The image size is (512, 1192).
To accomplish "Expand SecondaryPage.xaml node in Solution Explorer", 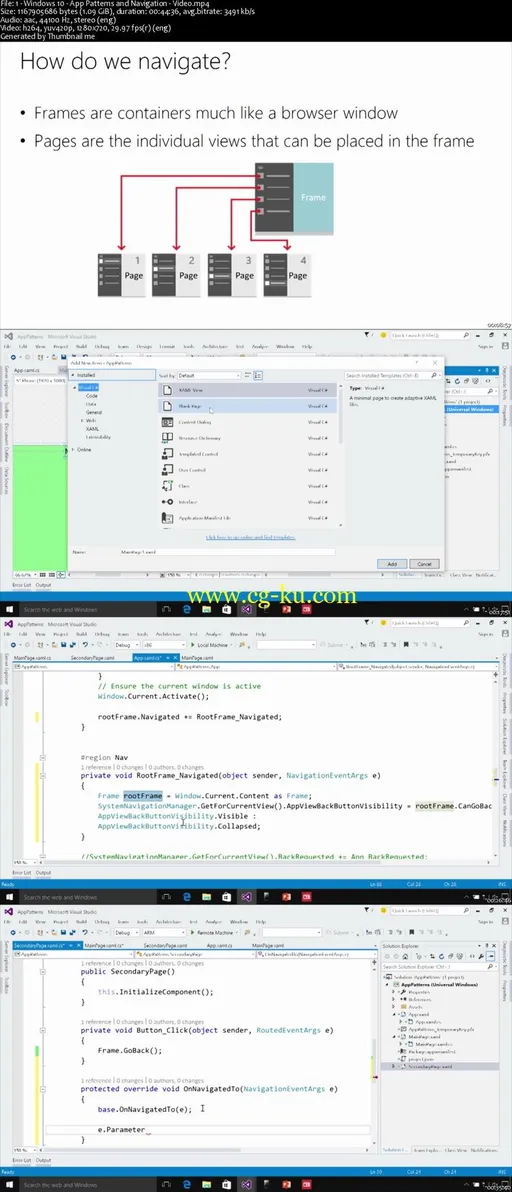I will pos(394,1066).
